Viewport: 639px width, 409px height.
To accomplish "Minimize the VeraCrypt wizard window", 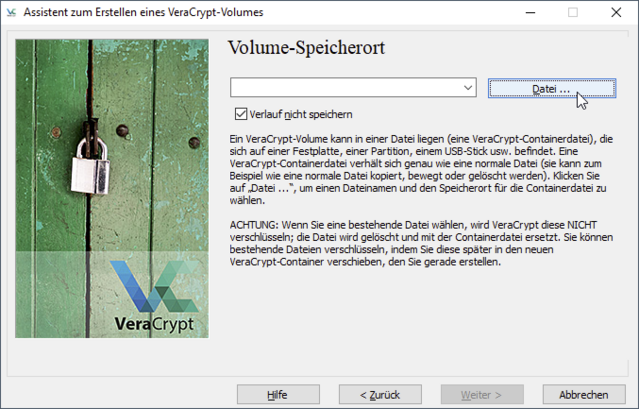I will [x=527, y=13].
